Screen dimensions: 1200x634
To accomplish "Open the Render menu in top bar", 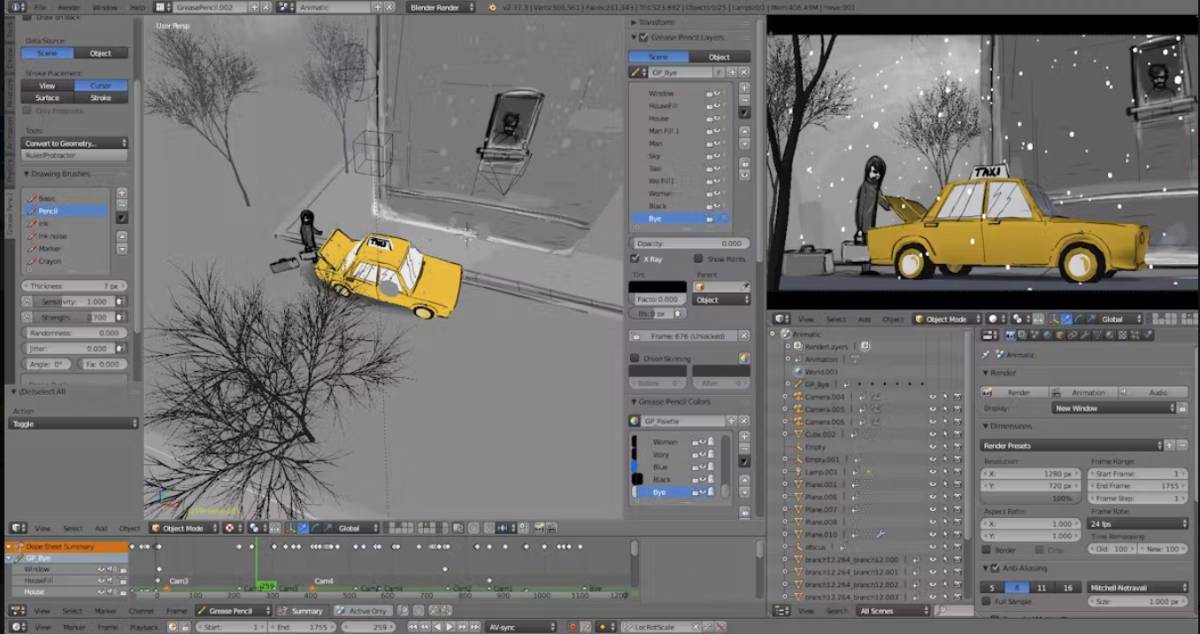I will point(69,7).
